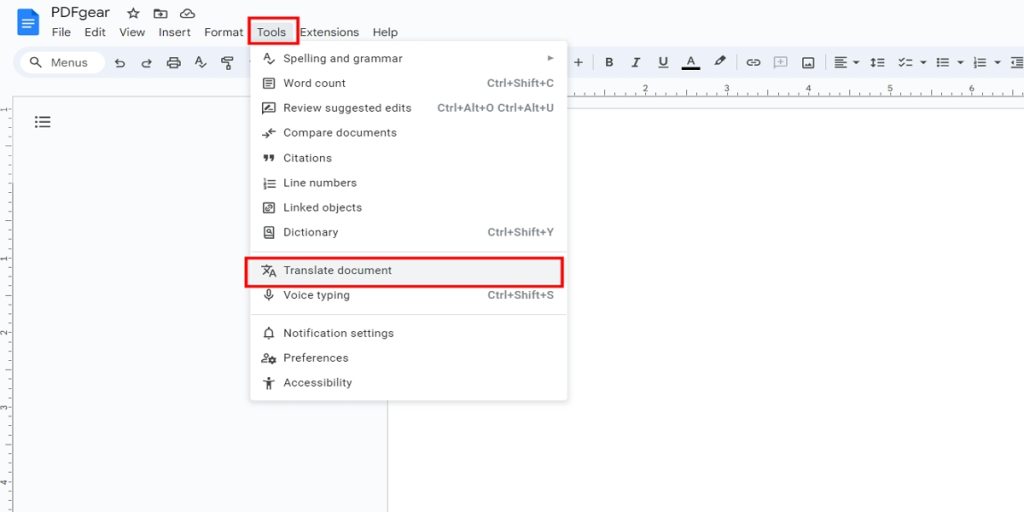Open Dictionary
This screenshot has width=1024, height=512.
409,232
